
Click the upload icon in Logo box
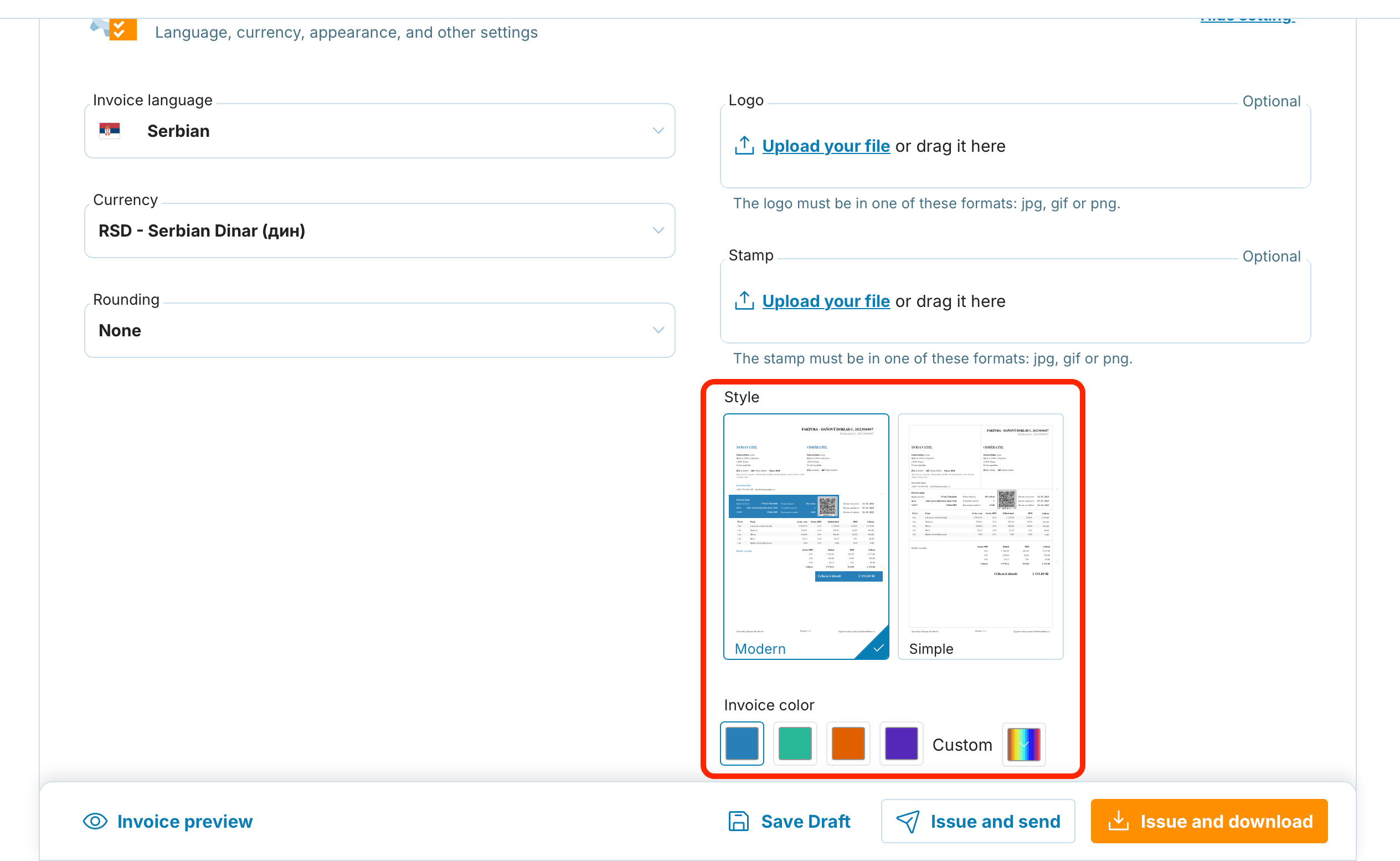tap(744, 146)
